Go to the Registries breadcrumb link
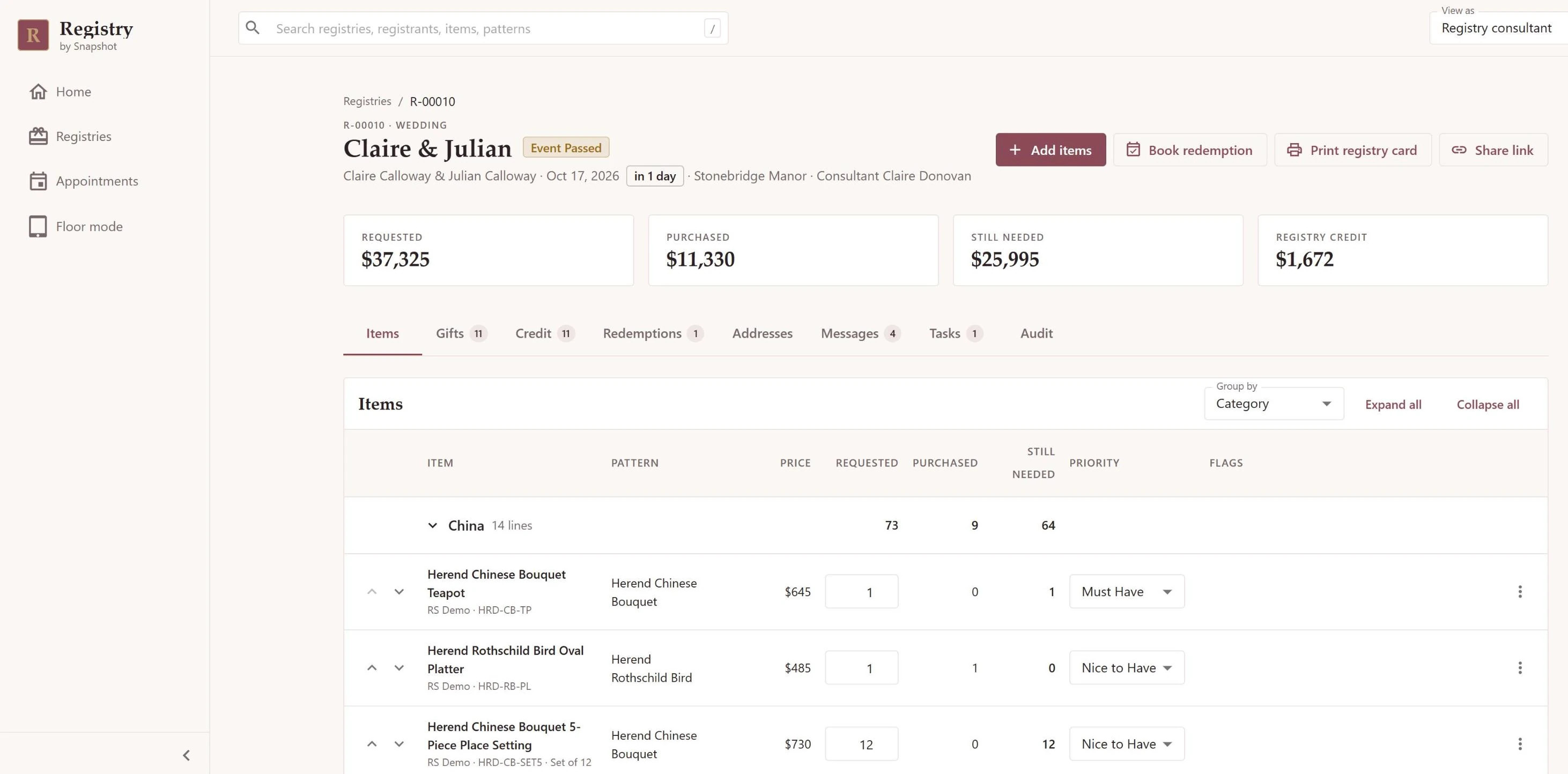Screen dimensions: 1568x774 (367, 101)
